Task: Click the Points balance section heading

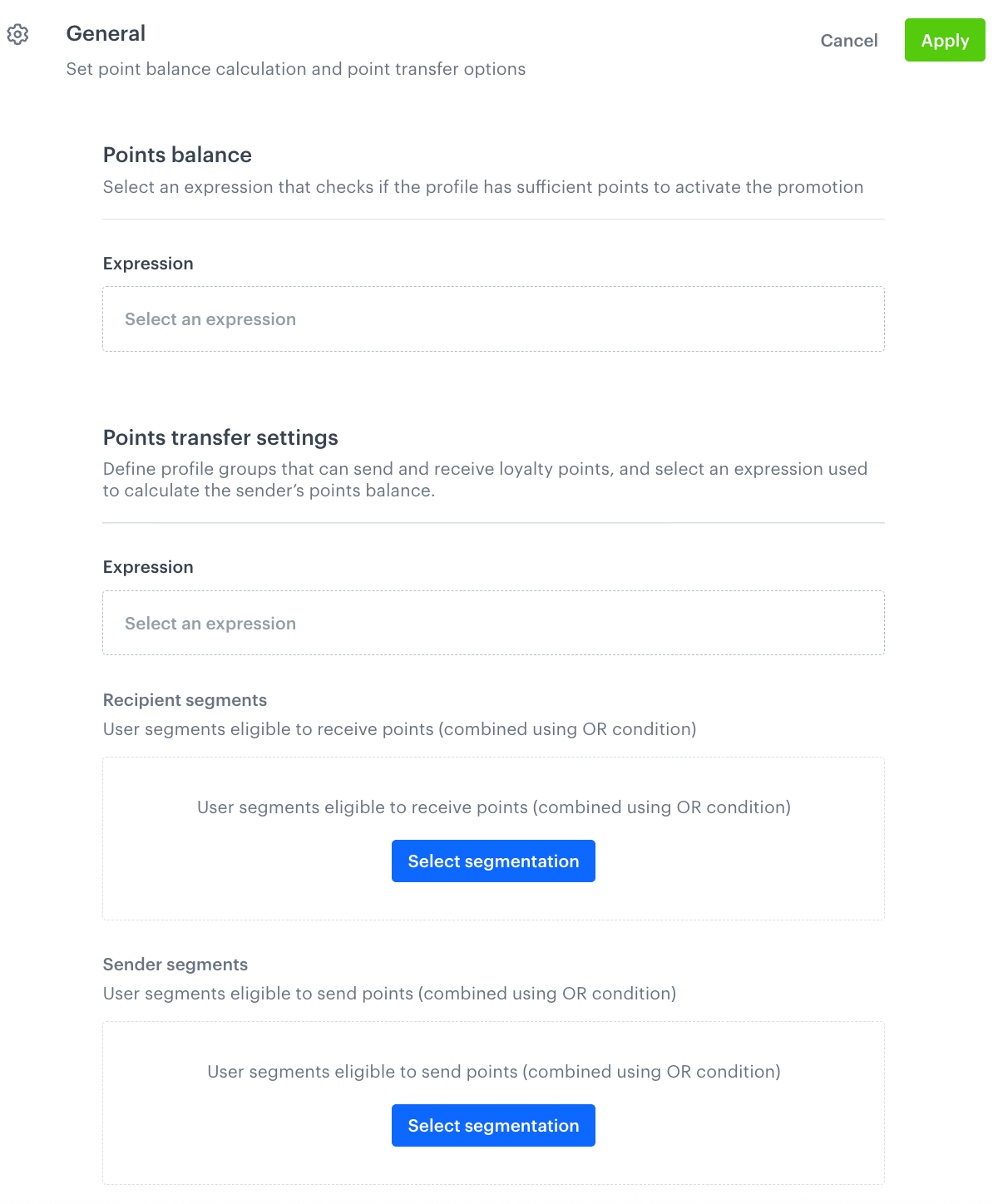Action: 177,155
